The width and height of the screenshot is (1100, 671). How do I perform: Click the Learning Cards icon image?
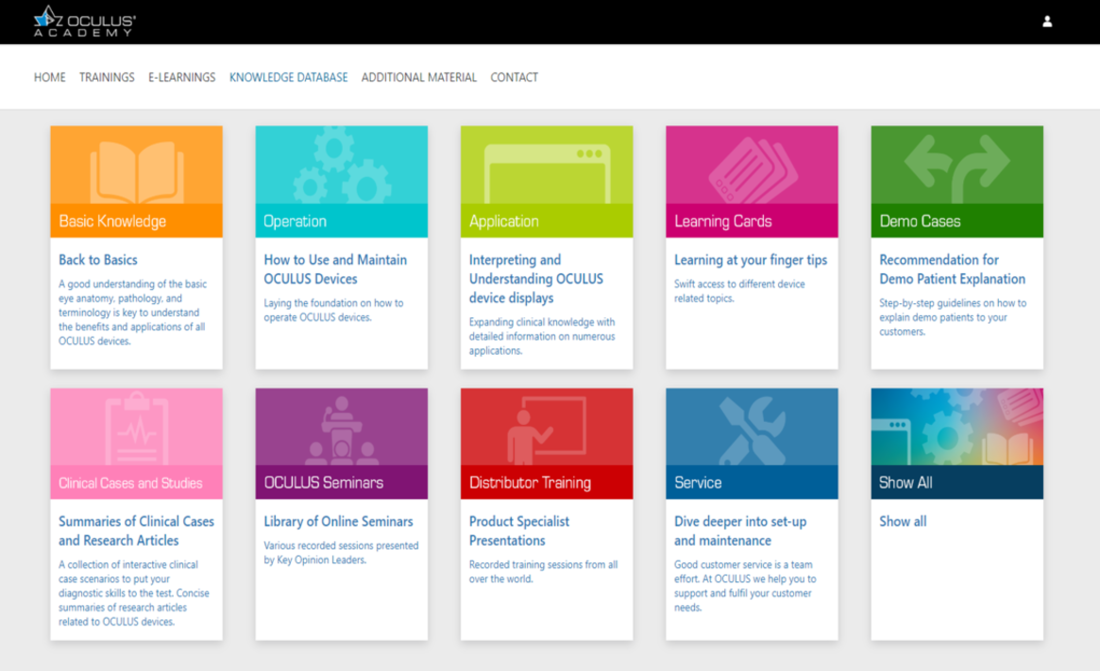751,167
